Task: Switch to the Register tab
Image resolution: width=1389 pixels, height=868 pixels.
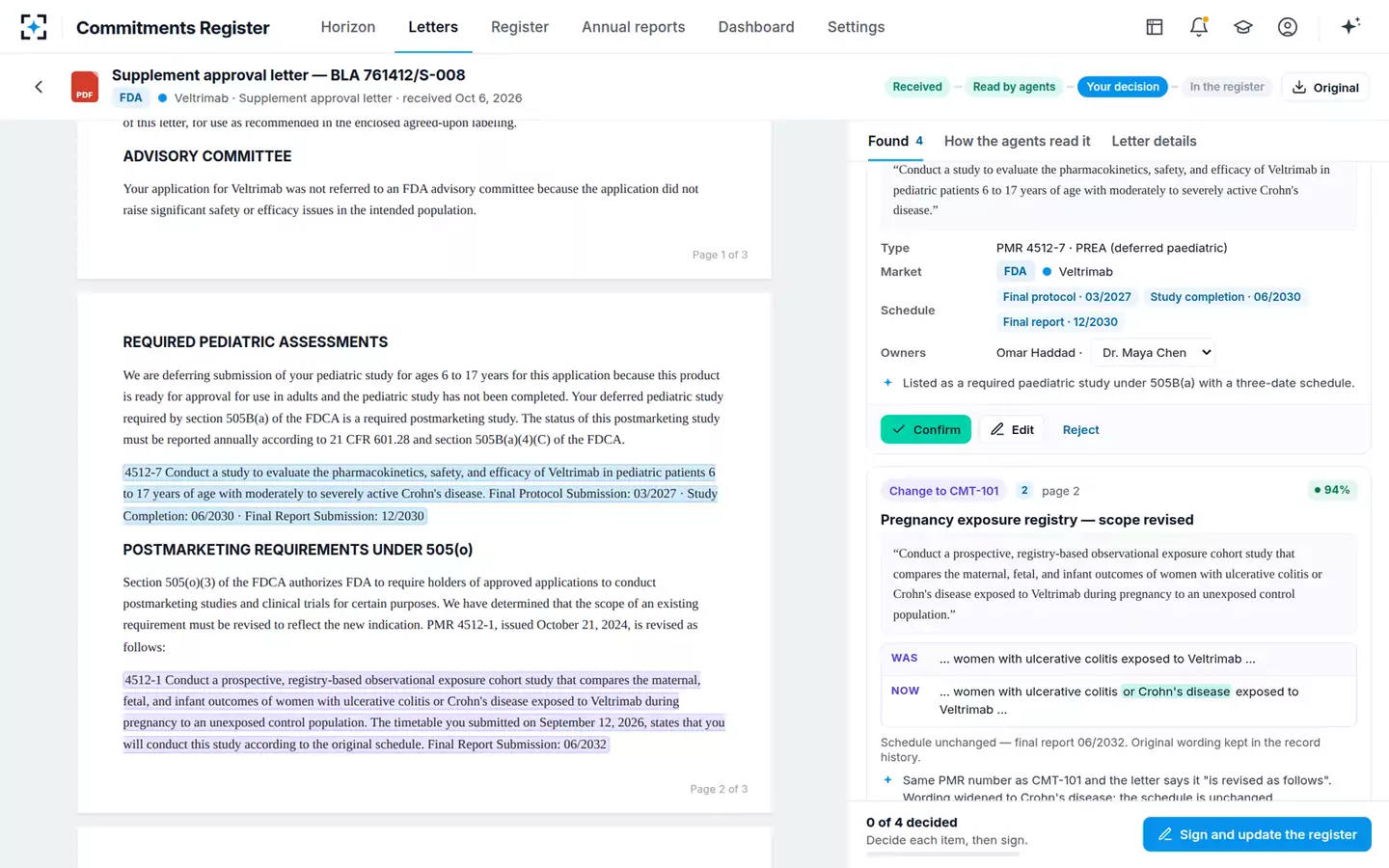Action: click(x=520, y=27)
